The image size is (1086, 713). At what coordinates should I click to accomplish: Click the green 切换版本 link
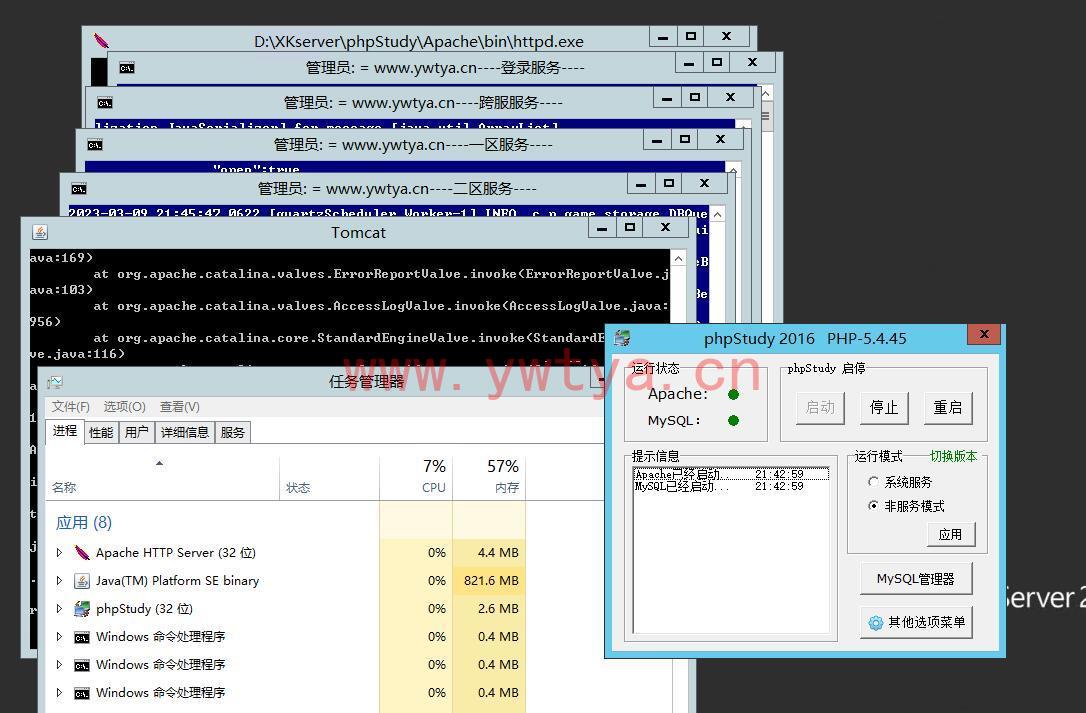[x=954, y=456]
